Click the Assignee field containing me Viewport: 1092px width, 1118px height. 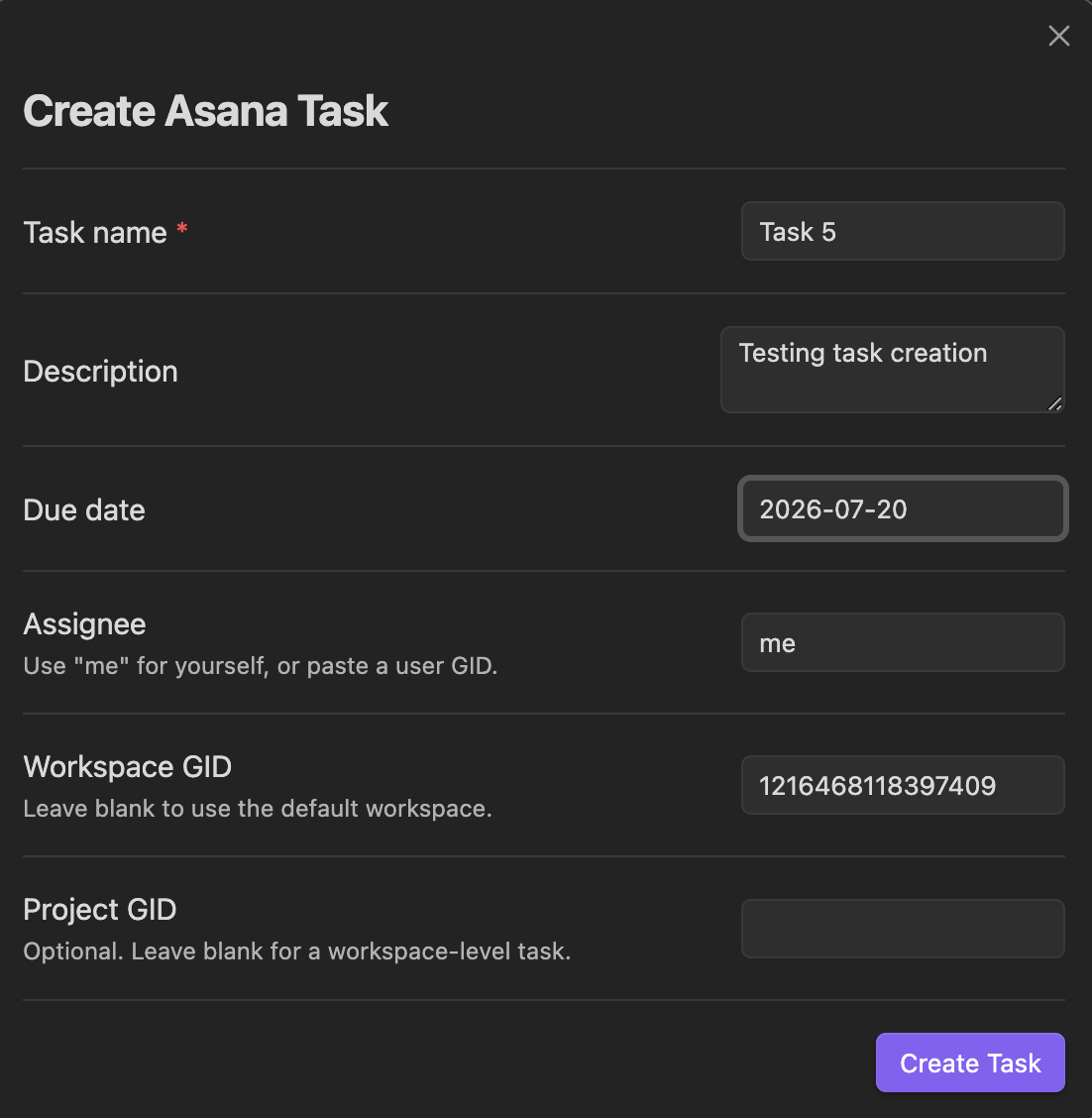[x=903, y=642]
